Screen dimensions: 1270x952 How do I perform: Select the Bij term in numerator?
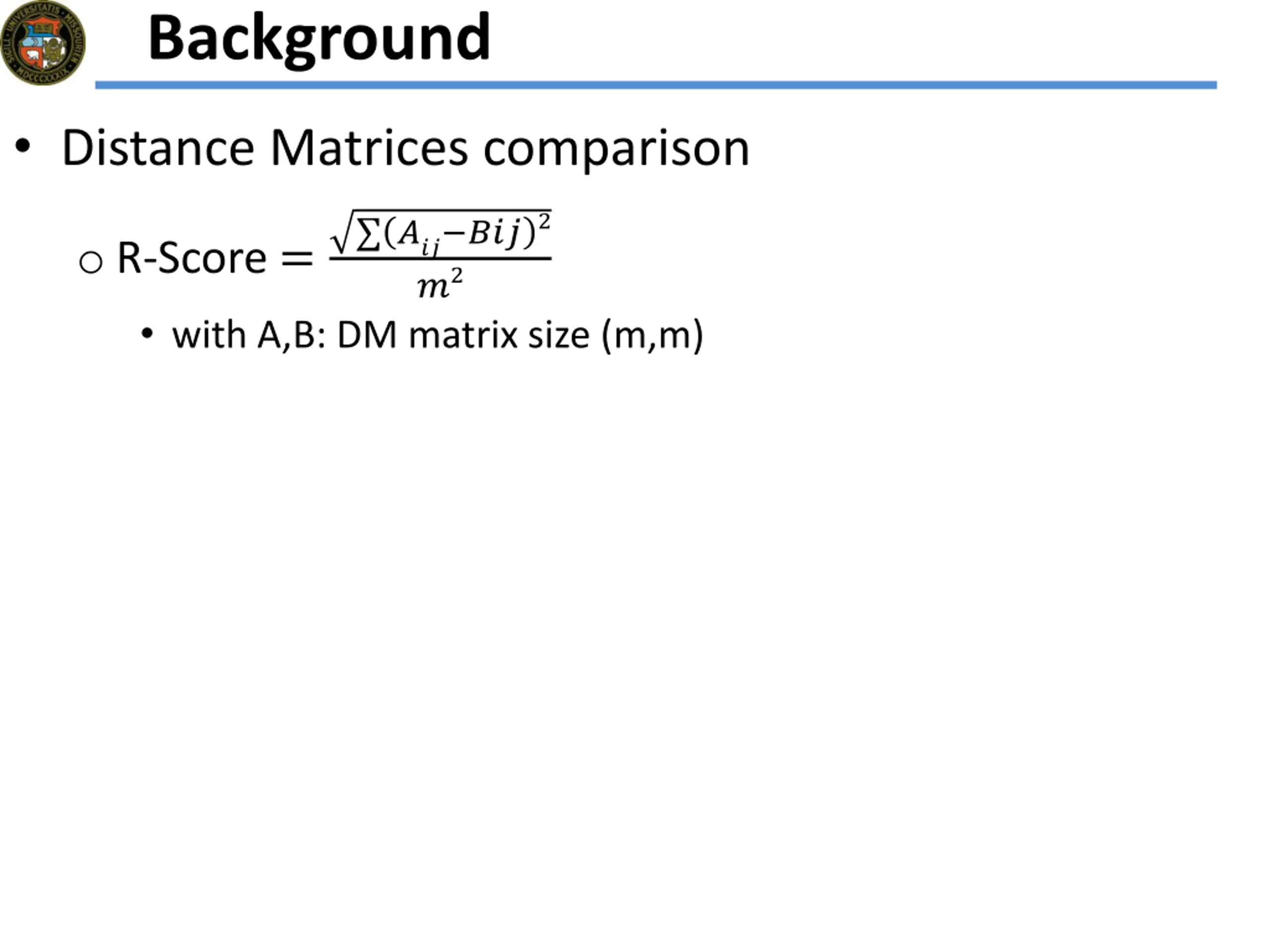point(494,233)
